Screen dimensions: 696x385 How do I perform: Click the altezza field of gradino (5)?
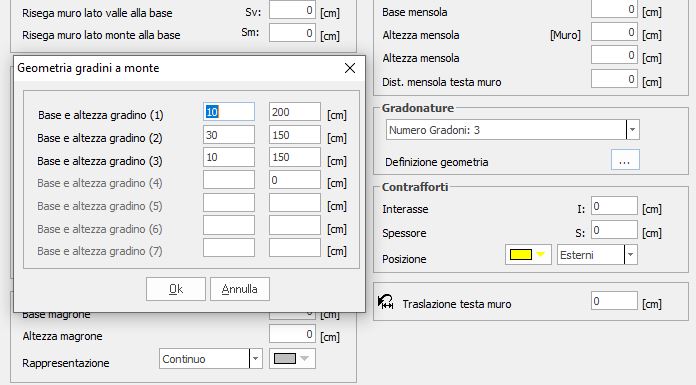pos(295,202)
